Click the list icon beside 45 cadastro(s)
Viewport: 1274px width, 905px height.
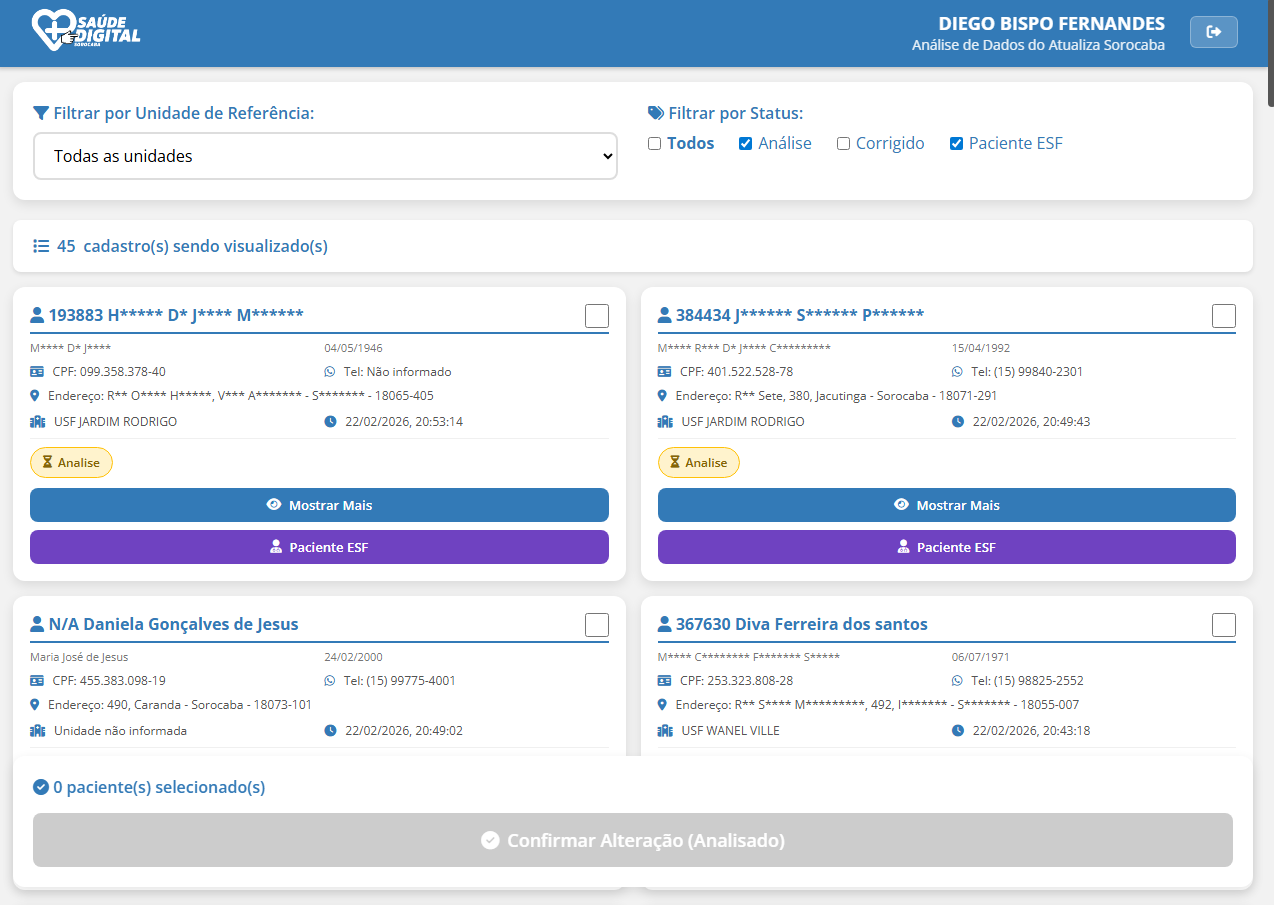click(x=41, y=246)
